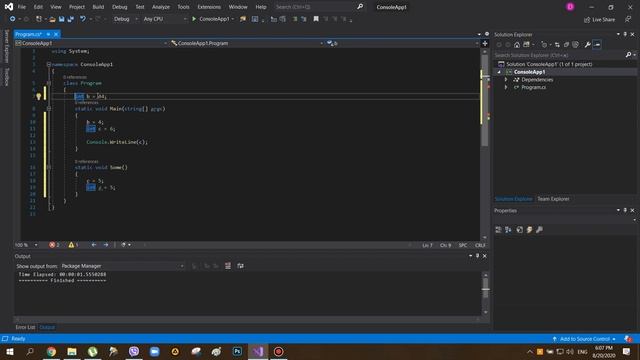Screen dimensions: 640x360
Task: Click Add to Source Control button
Action: click(x=584, y=339)
